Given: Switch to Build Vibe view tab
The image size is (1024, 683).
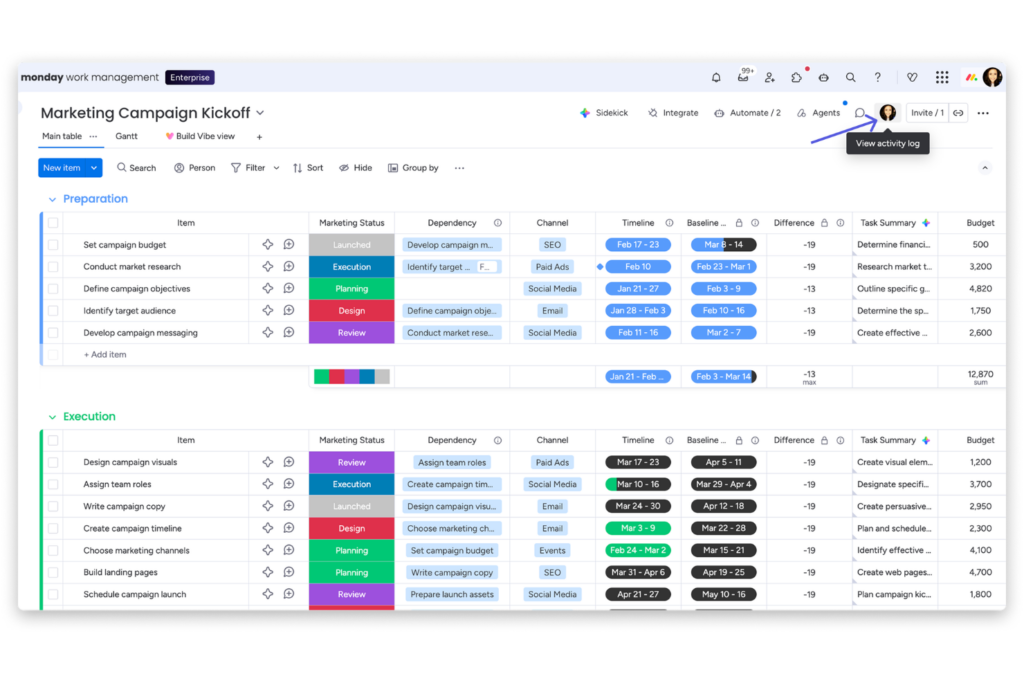Looking at the screenshot, I should point(200,136).
